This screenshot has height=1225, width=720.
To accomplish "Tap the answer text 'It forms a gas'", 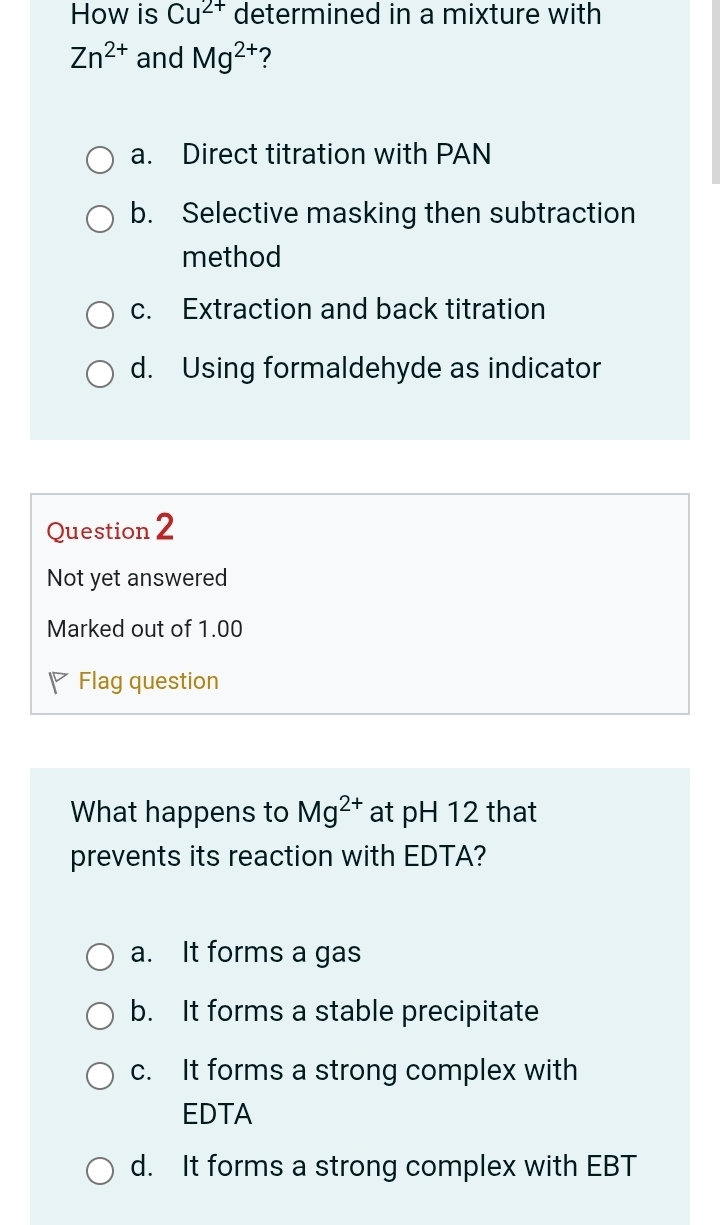I will pyautogui.click(x=271, y=953).
